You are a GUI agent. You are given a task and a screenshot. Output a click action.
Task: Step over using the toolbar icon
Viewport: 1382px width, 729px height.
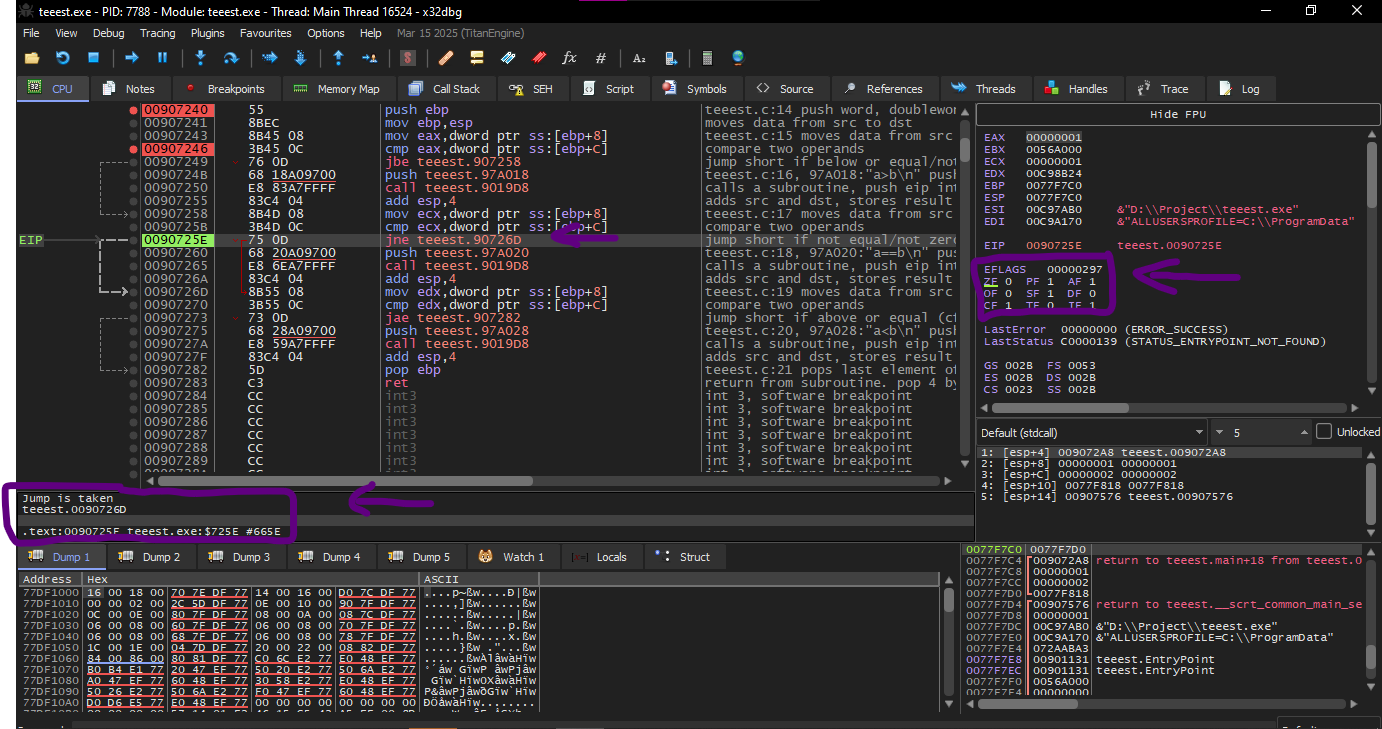pyautogui.click(x=231, y=58)
